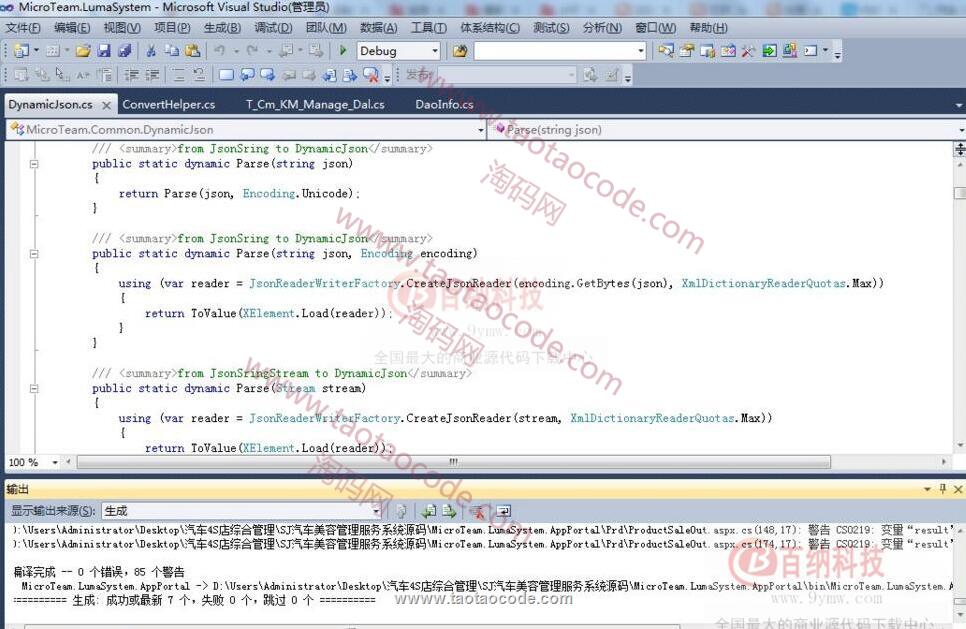Open the 调试(D) menu
The width and height of the screenshot is (966, 629).
pos(273,28)
